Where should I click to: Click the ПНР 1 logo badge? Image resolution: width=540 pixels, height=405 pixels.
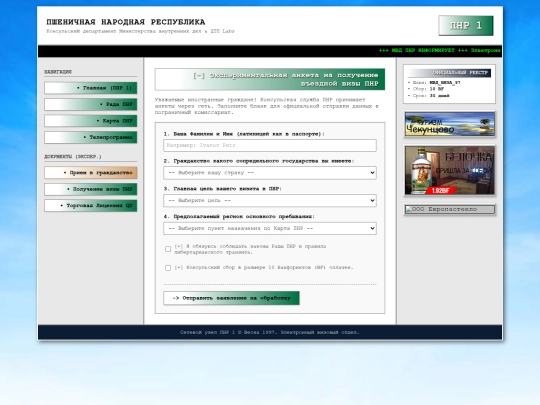pos(466,25)
